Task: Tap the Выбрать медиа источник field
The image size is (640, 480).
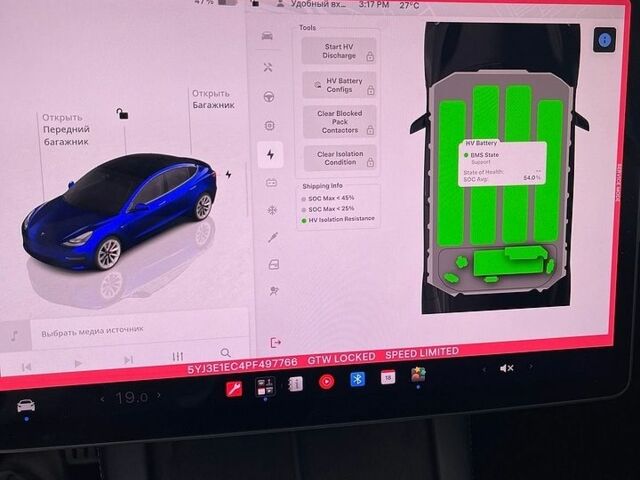Action: (x=139, y=330)
